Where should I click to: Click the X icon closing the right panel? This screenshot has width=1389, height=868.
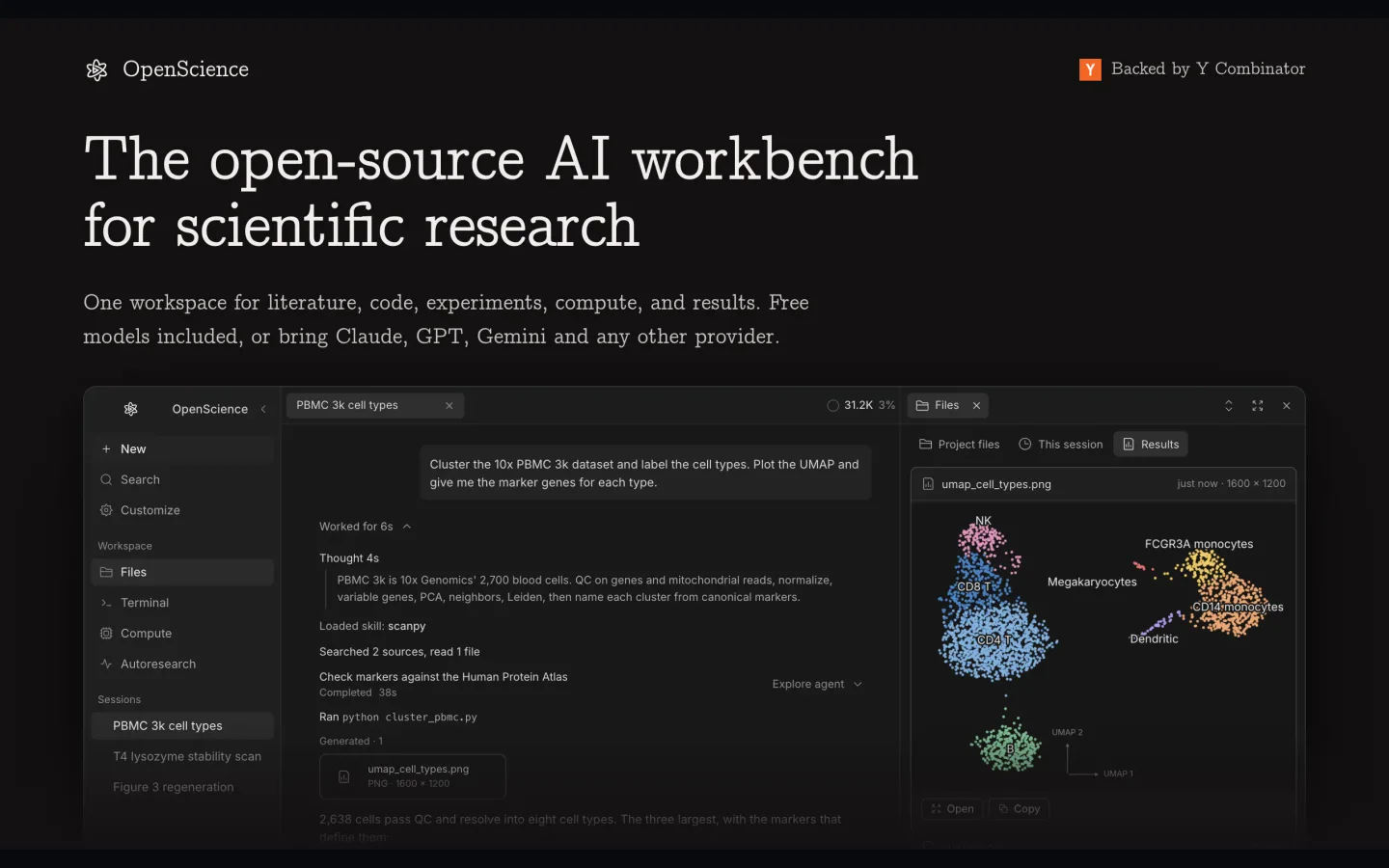1287,406
